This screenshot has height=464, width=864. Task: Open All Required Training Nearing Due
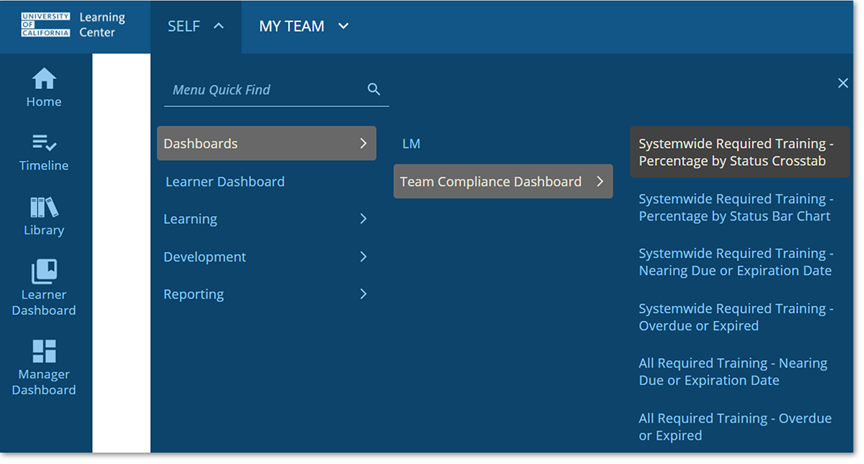point(733,371)
